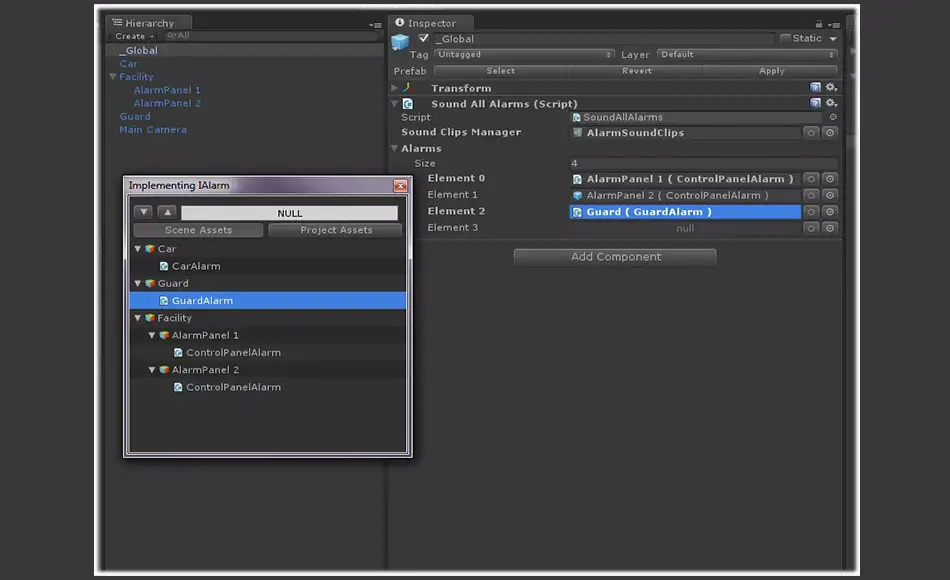This screenshot has width=950, height=580.
Task: Clear the Sound Clips Manager field
Action: (811, 133)
